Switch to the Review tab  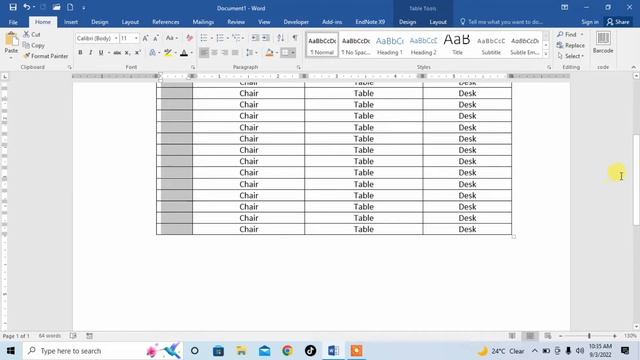tap(236, 22)
